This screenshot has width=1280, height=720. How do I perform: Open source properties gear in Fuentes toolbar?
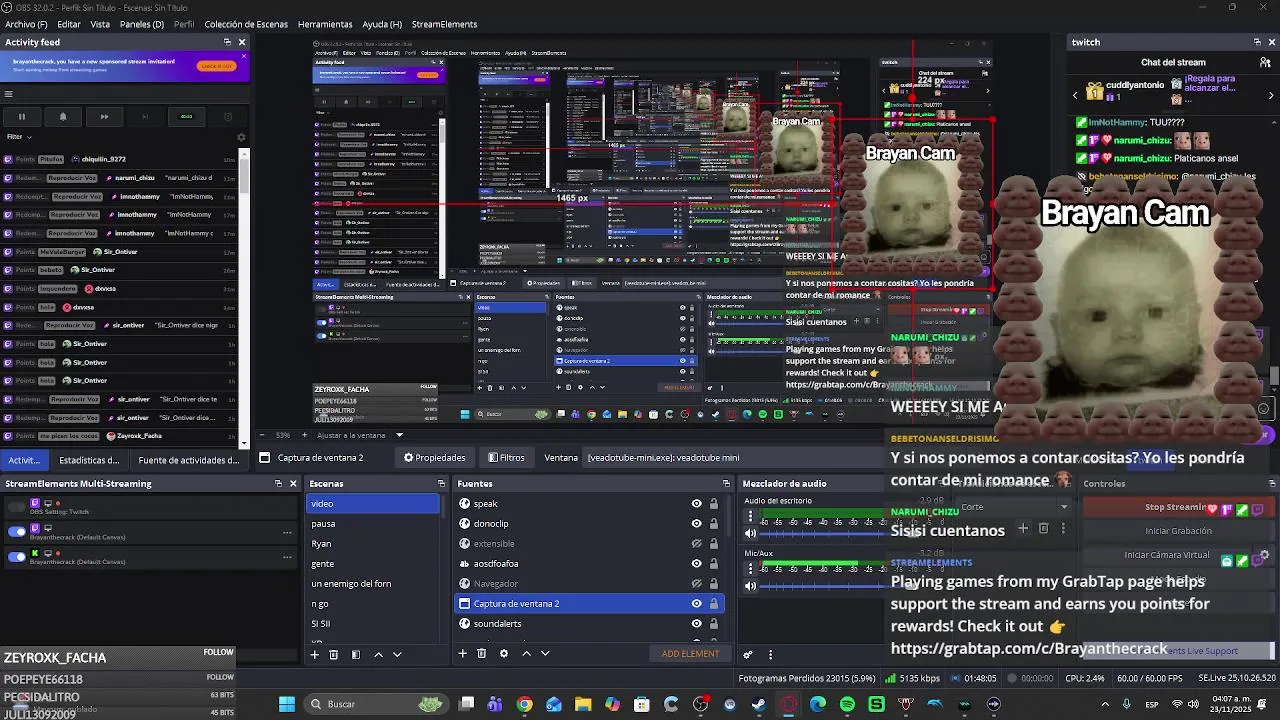point(503,653)
